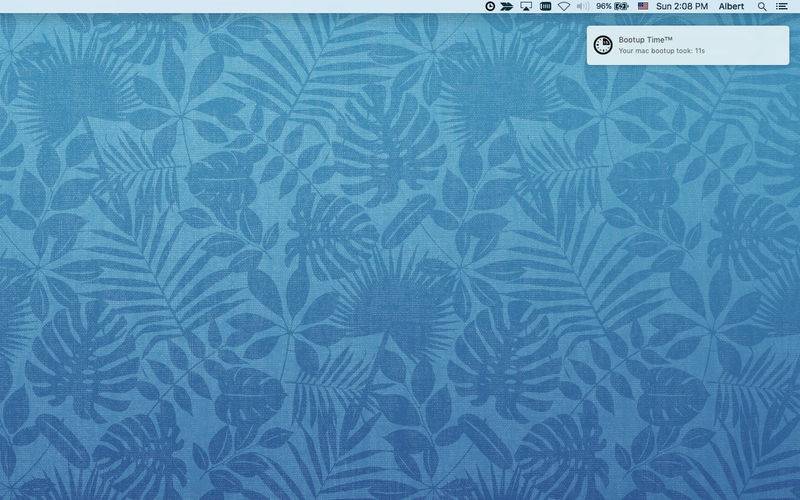Viewport: 800px width, 500px height.
Task: Open Notification Center list icon
Action: (x=781, y=6)
